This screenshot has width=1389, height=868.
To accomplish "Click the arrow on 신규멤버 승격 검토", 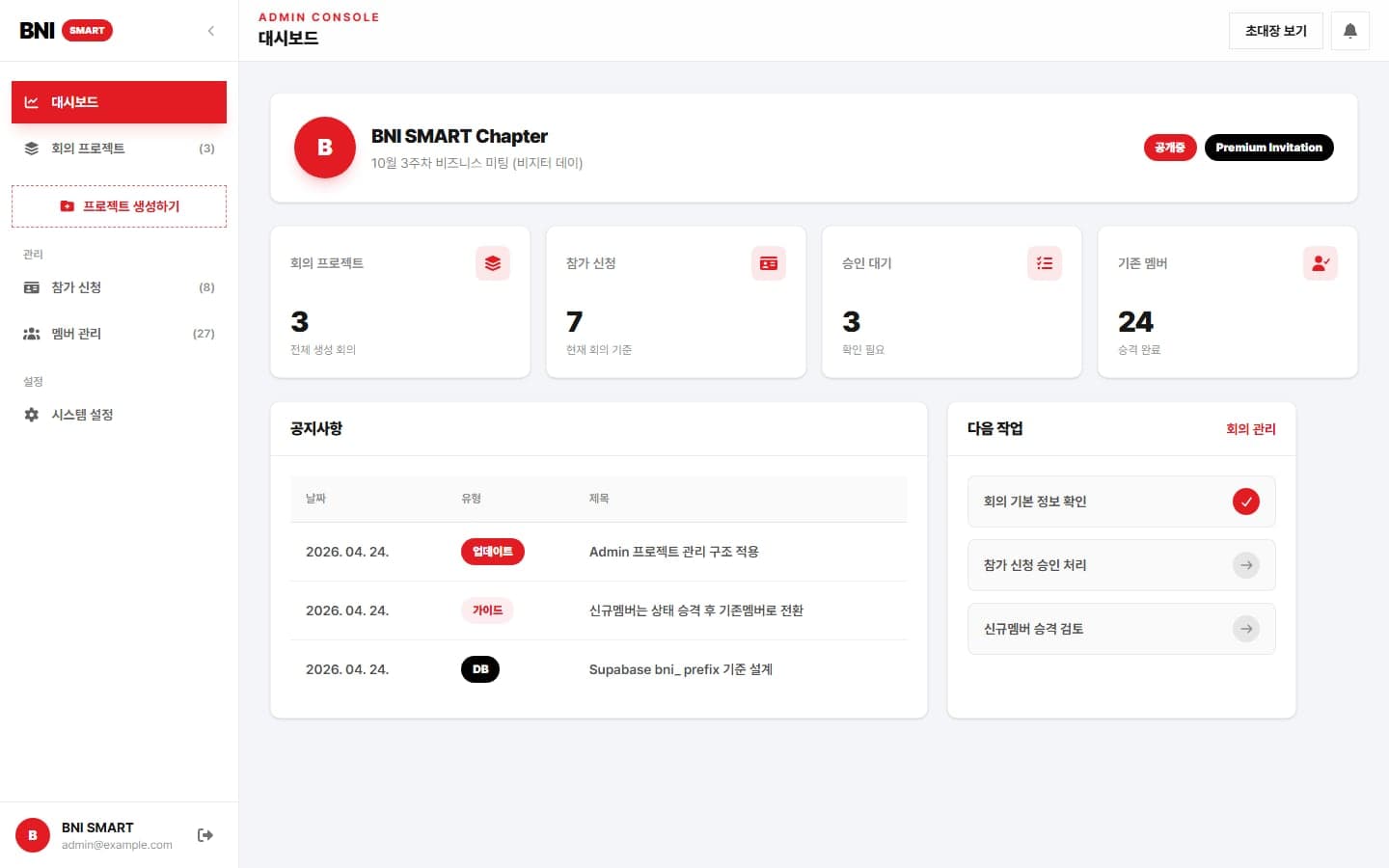I will click(x=1246, y=629).
